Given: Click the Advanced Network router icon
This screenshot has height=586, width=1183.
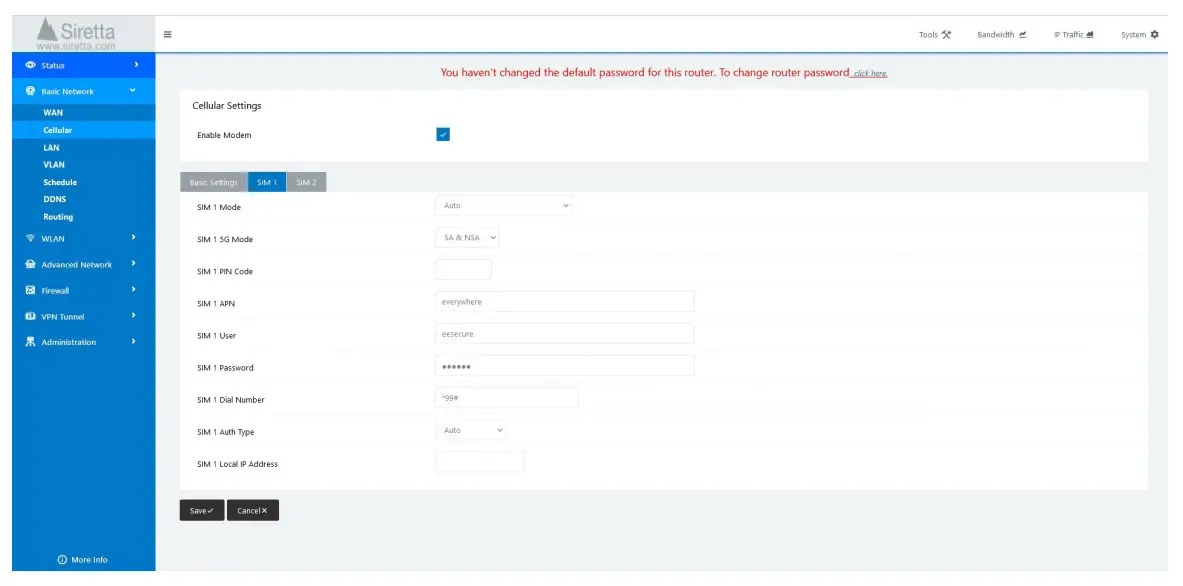Looking at the screenshot, I should click(x=30, y=264).
